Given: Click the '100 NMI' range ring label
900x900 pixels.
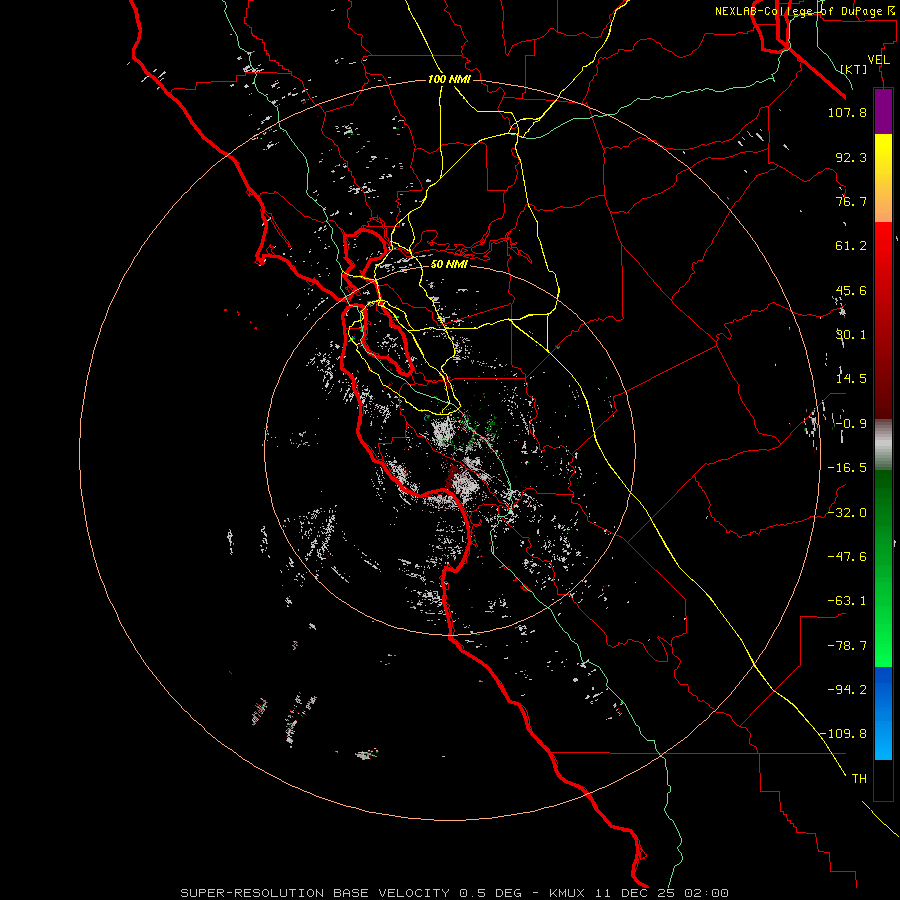Looking at the screenshot, I should [x=449, y=79].
